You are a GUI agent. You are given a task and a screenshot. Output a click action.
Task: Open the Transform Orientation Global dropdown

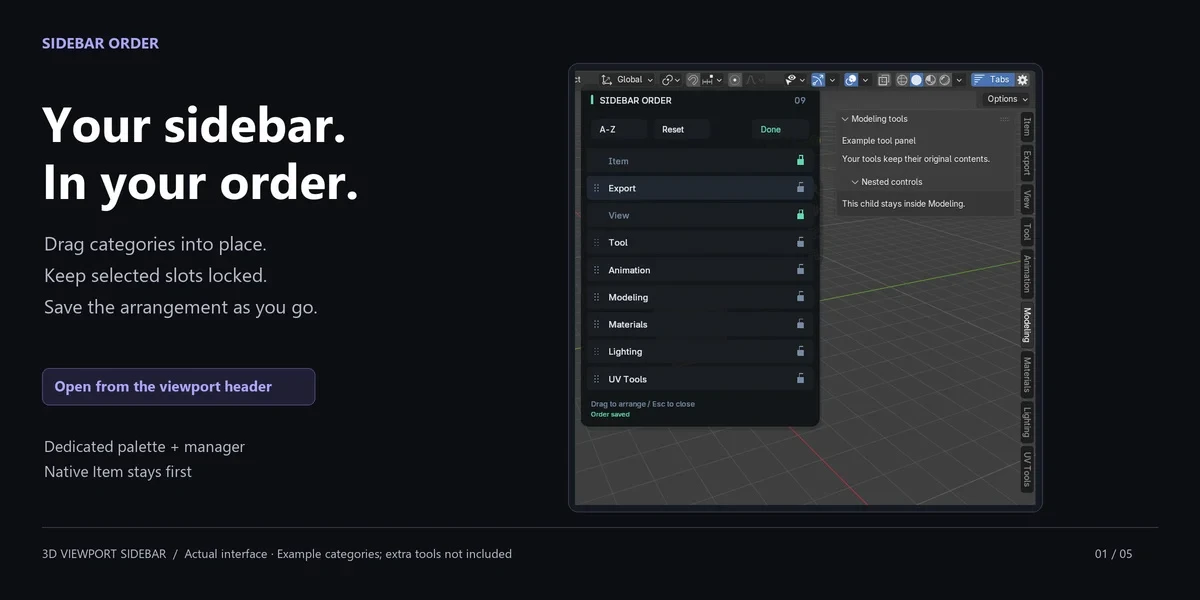[x=627, y=80]
